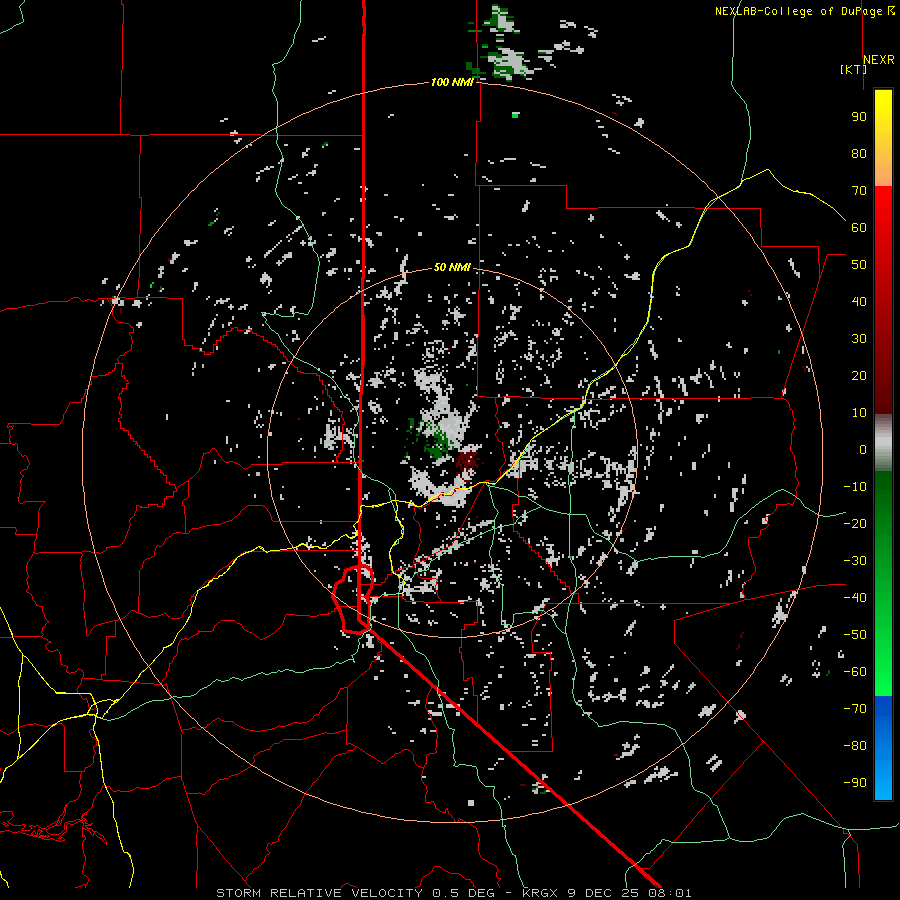Click the -90 value on the velocity scale
Screen dimensions: 900x900
855,783
